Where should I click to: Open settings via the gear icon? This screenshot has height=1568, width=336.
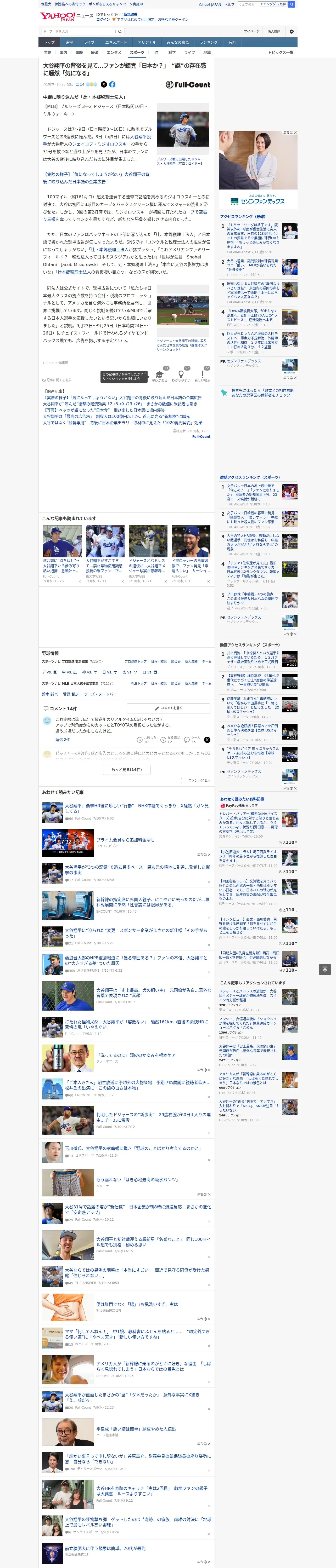pos(292,32)
